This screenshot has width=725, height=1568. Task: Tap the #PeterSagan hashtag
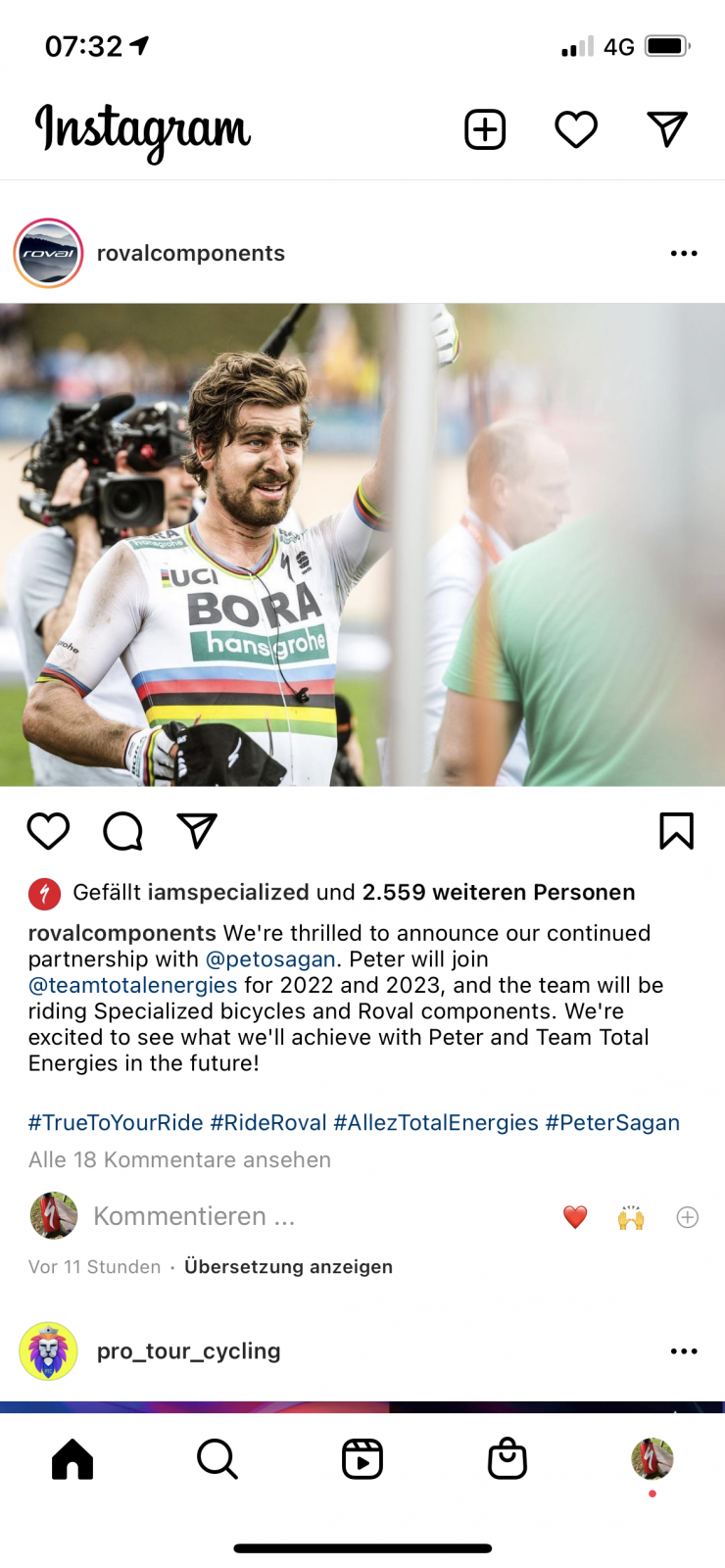[x=612, y=1123]
